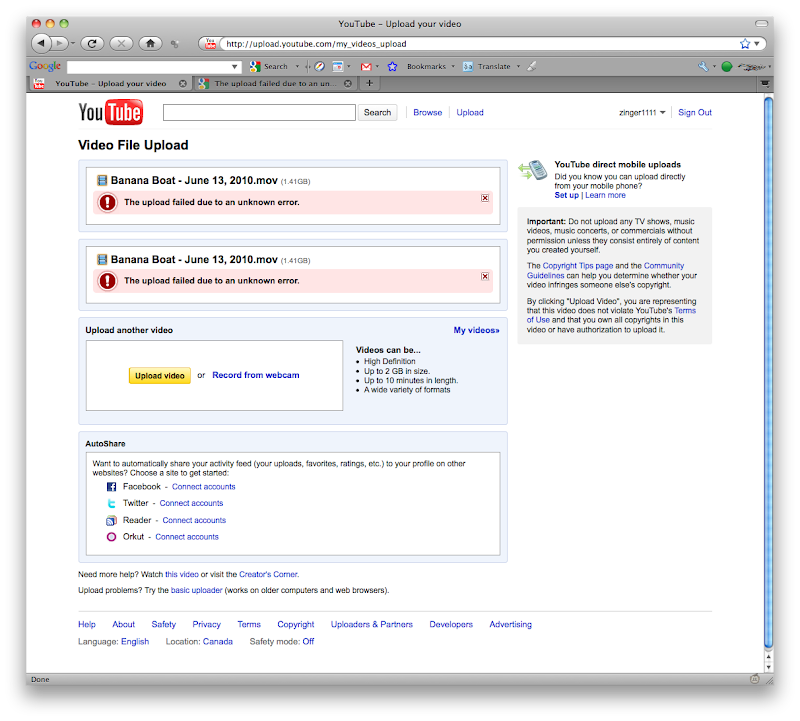Click the star bookmark icon in the toolbar
This screenshot has width=800, height=721.
tap(393, 66)
